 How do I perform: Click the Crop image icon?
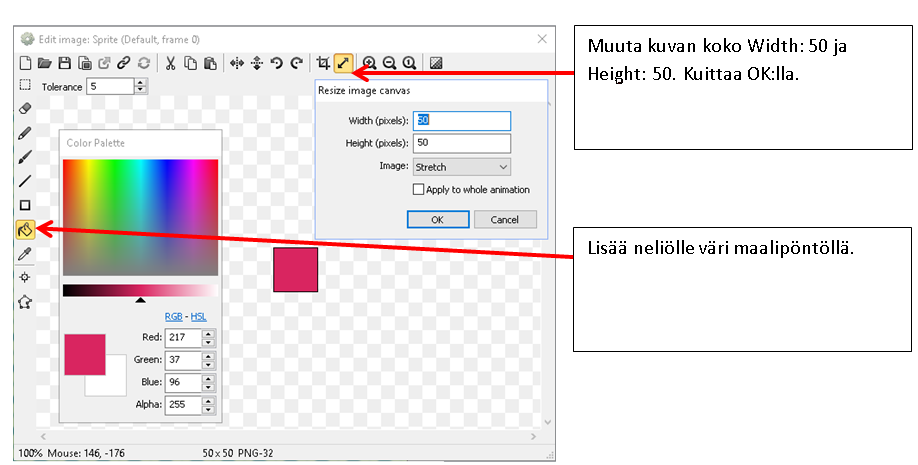pyautogui.click(x=323, y=63)
